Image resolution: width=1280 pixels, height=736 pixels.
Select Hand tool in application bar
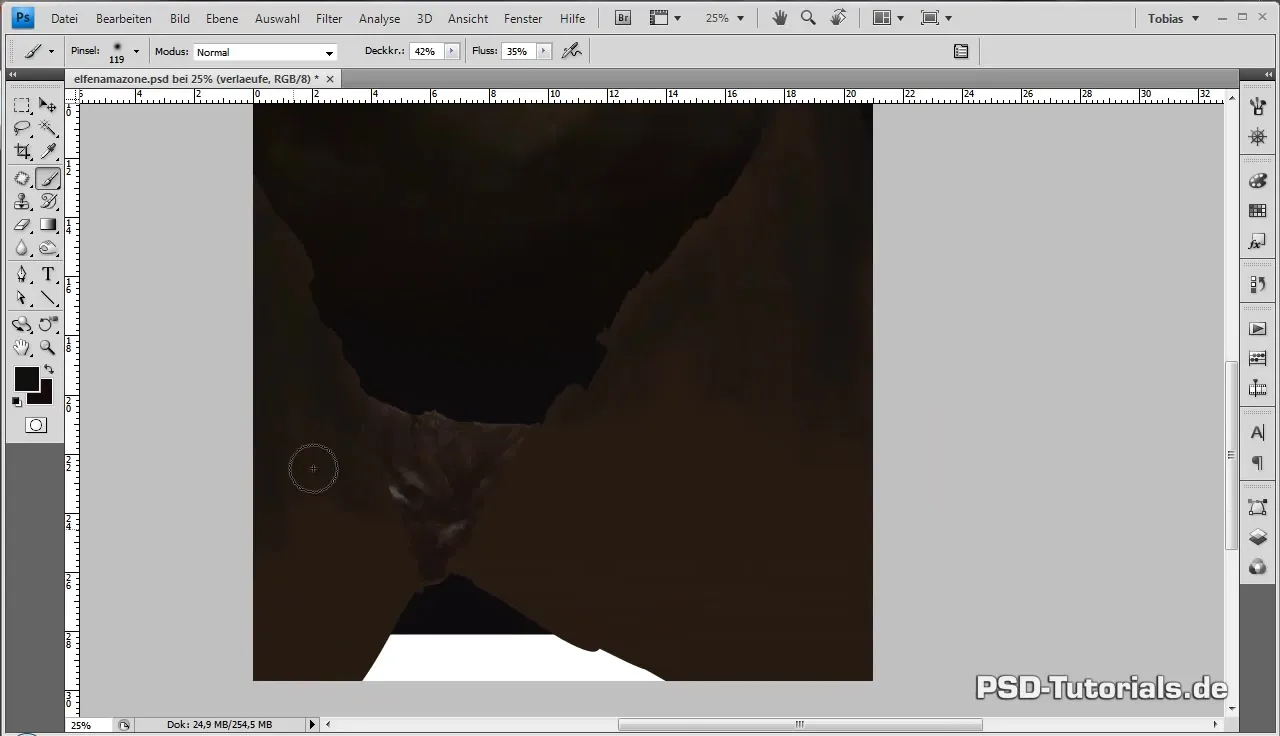pos(779,18)
